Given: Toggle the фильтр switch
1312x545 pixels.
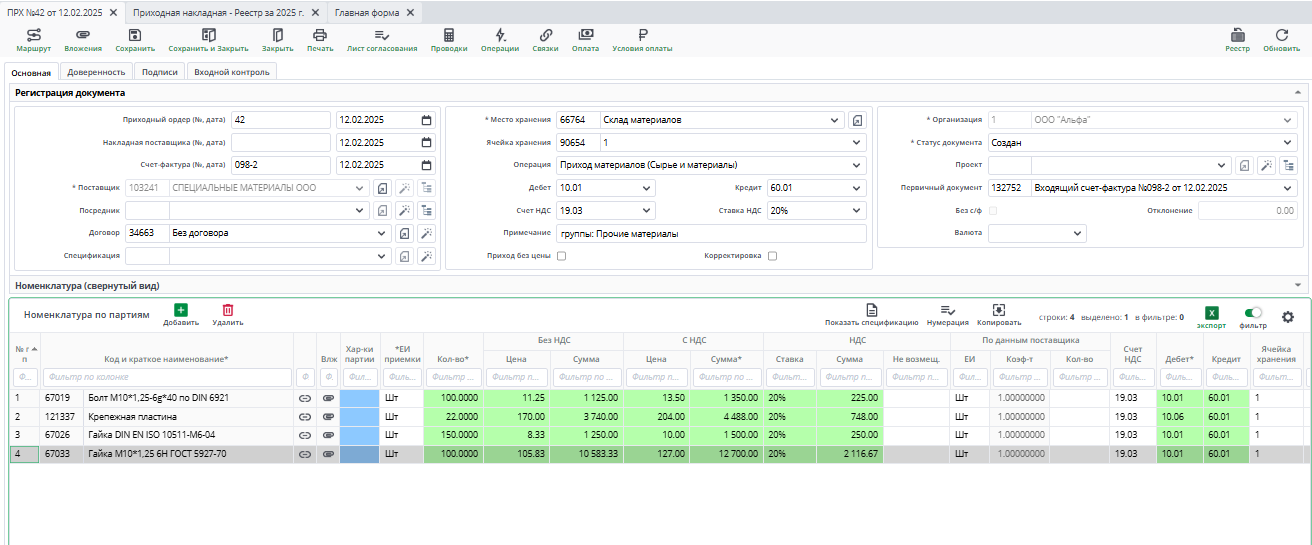Looking at the screenshot, I should pyautogui.click(x=1252, y=313).
